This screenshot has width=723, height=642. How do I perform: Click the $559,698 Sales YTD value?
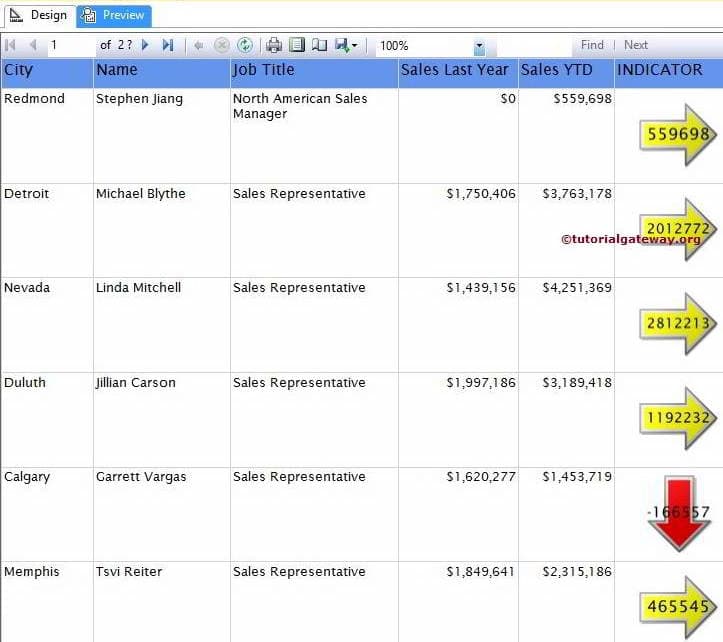[583, 99]
